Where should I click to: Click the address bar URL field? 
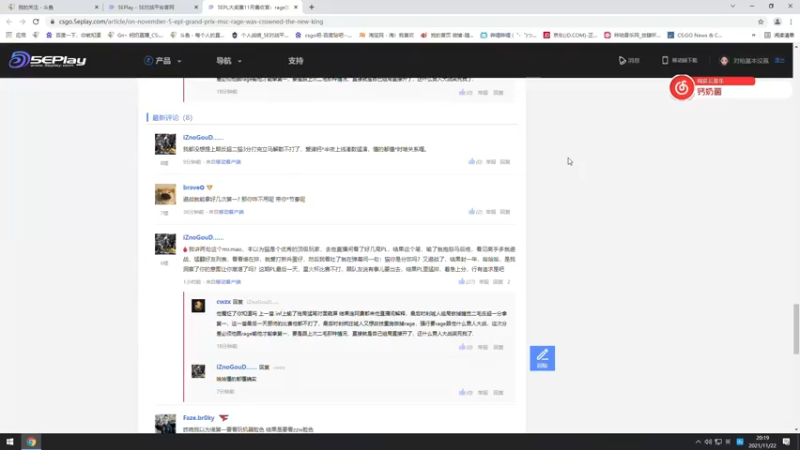(398, 21)
